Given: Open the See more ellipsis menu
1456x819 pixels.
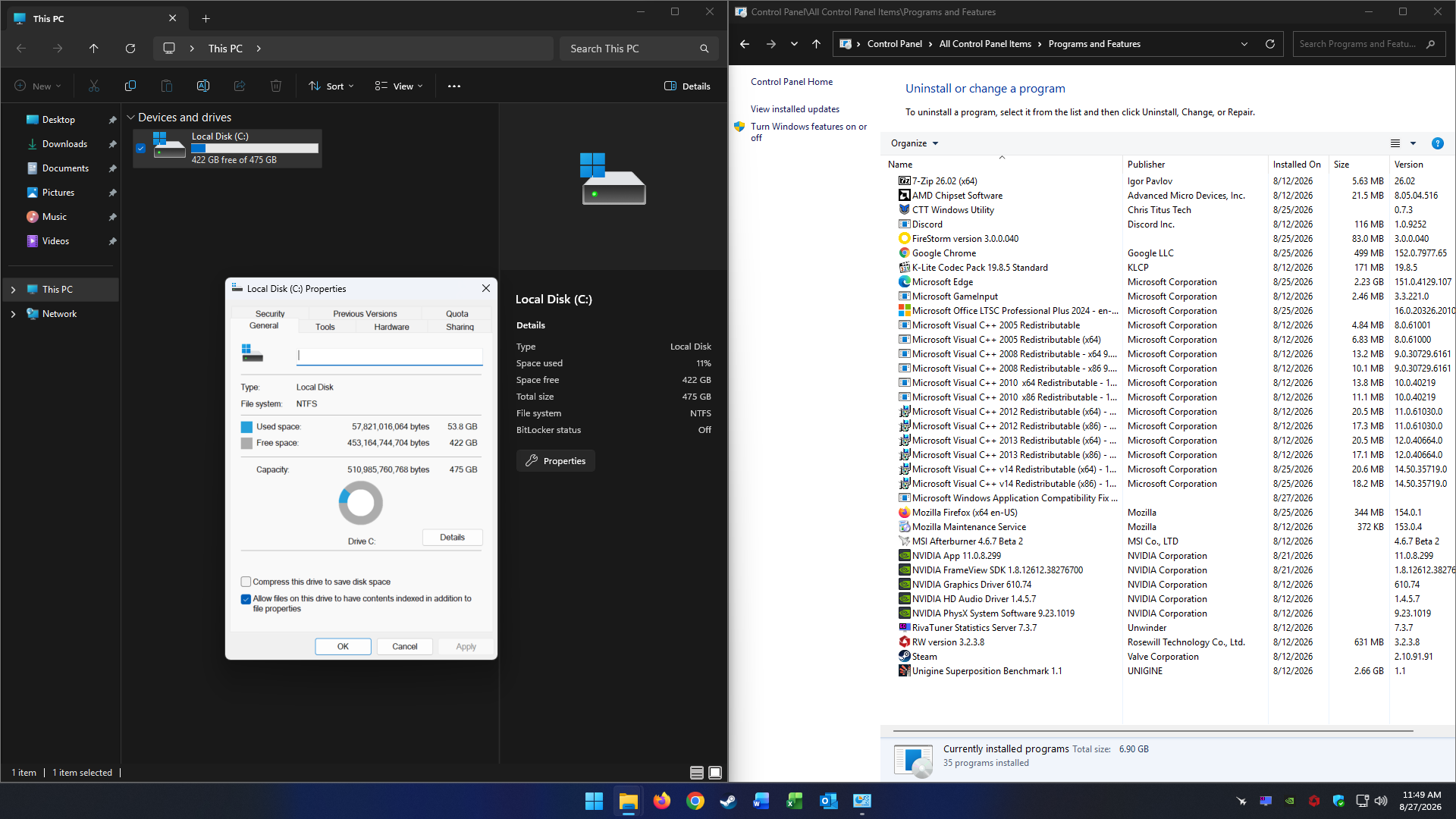Looking at the screenshot, I should (454, 86).
